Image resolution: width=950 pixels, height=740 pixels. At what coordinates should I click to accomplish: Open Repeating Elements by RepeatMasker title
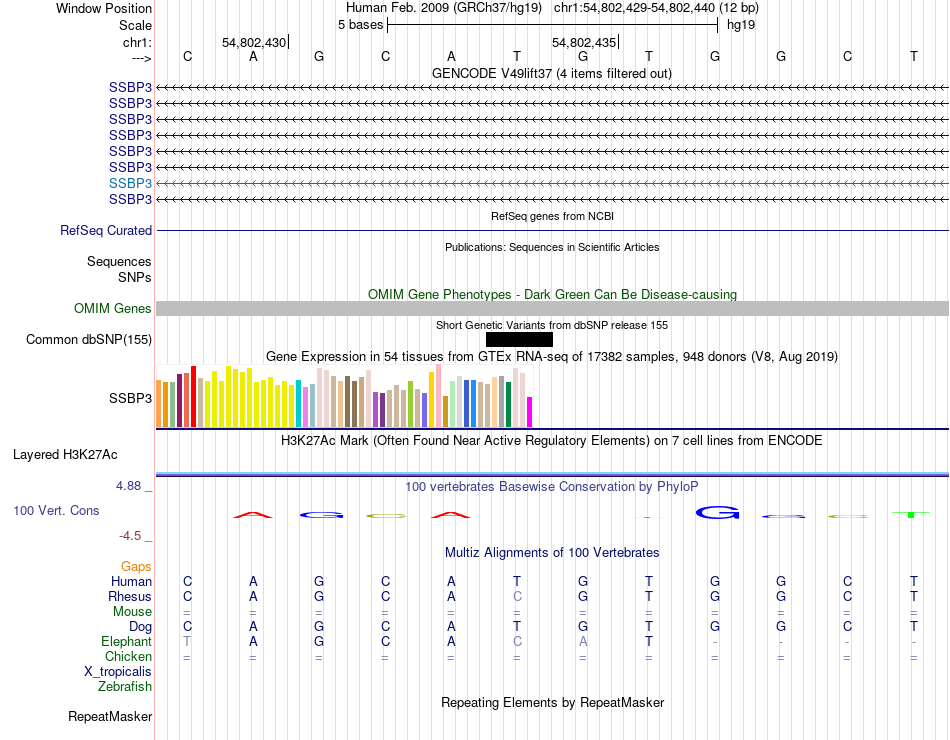click(553, 702)
